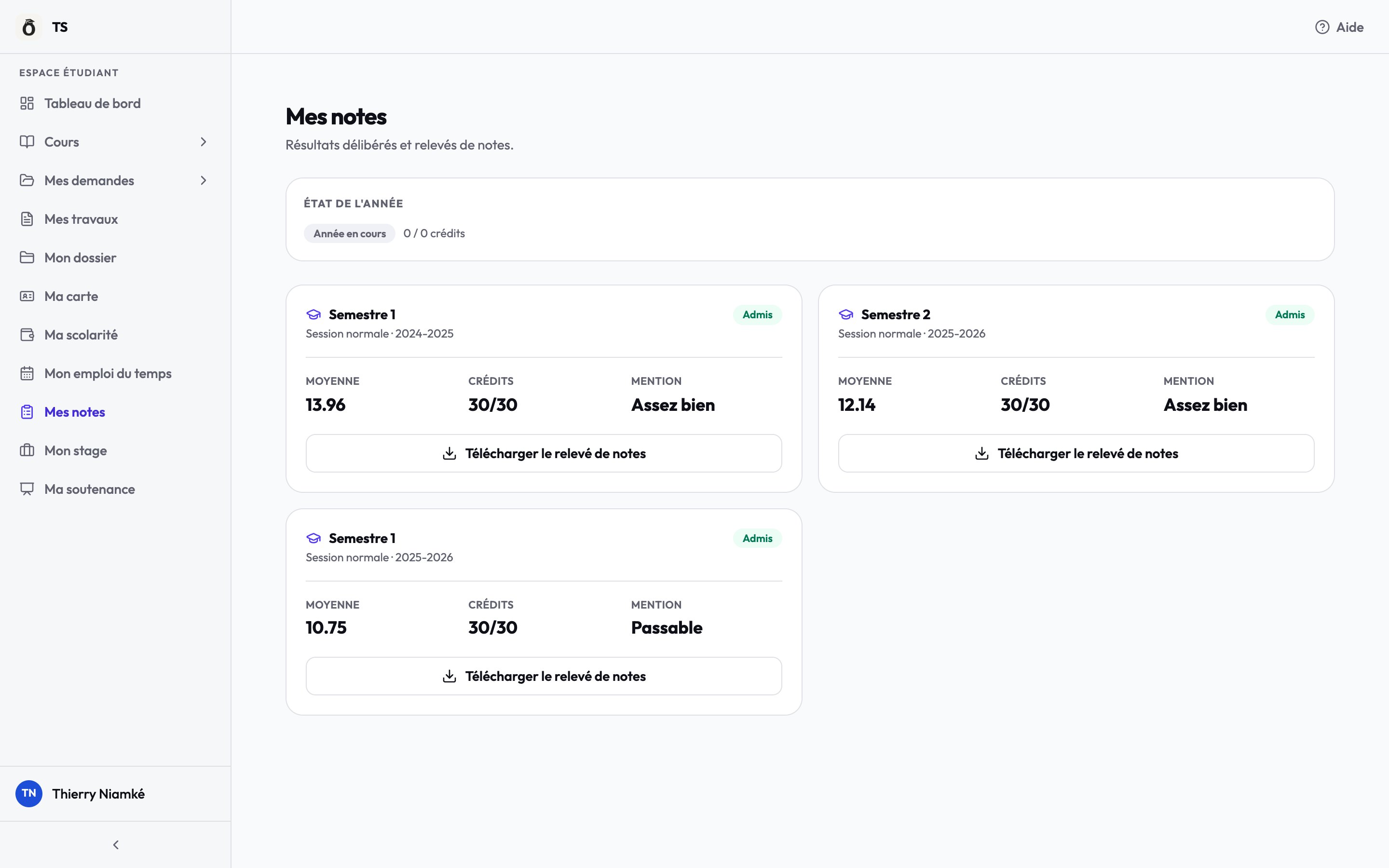Click the Mes travaux document icon
The width and height of the screenshot is (1389, 868).
tap(27, 219)
